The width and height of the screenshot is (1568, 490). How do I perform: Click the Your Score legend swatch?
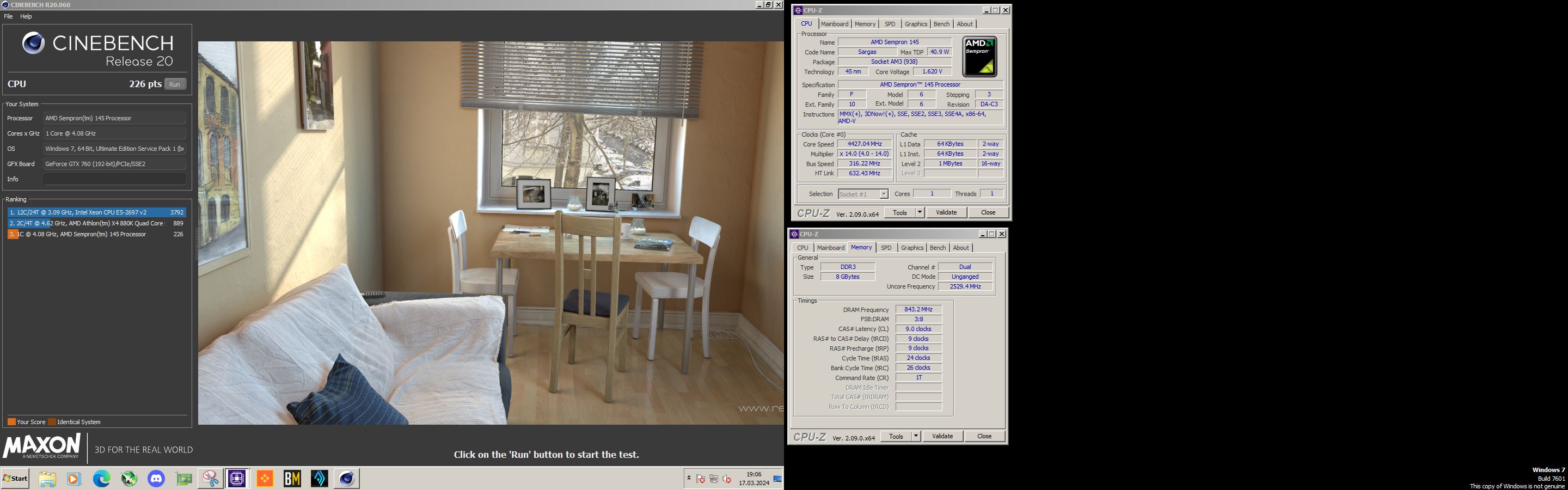coord(11,422)
